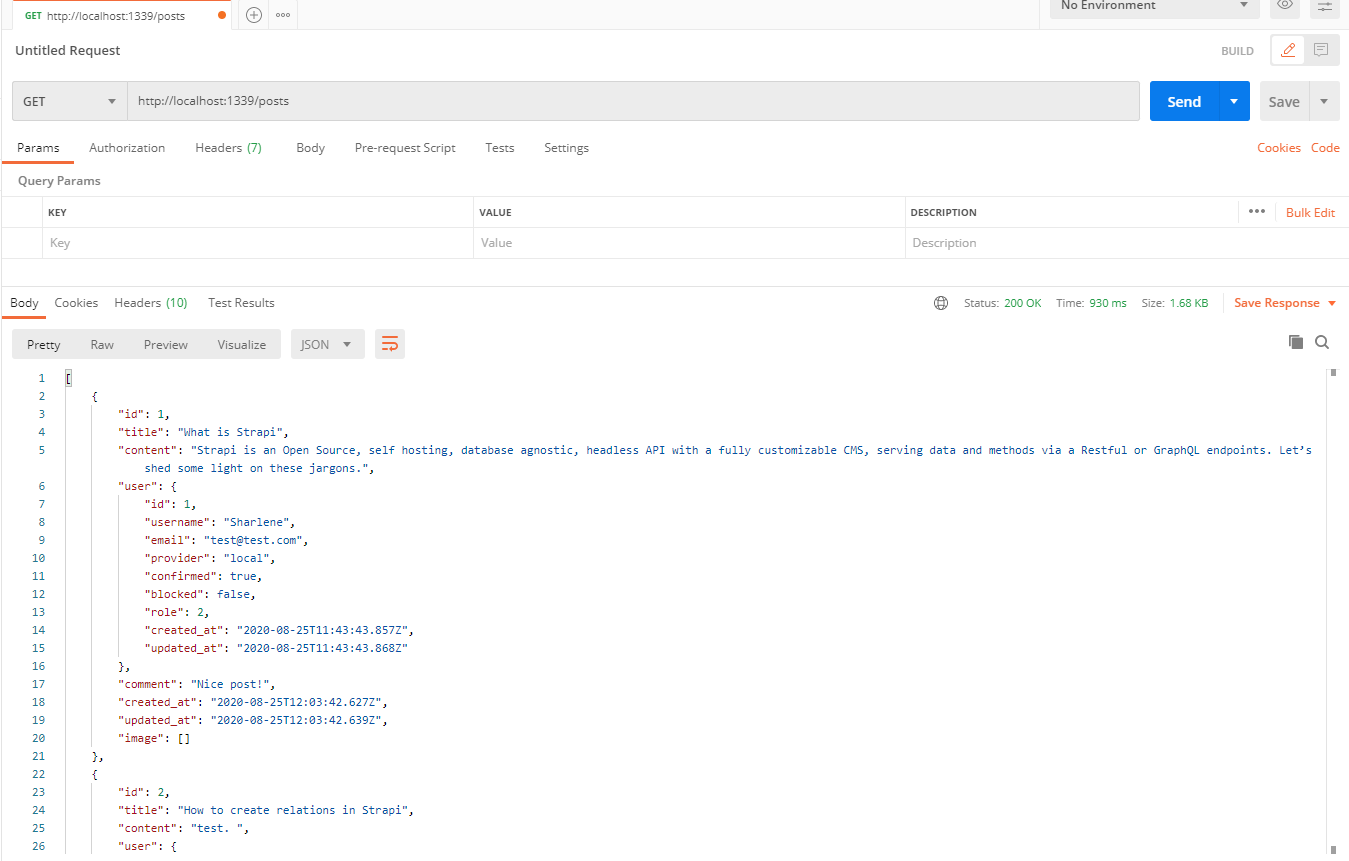Click the query param Key field
Screen dimensions: 1349x861
pos(258,243)
